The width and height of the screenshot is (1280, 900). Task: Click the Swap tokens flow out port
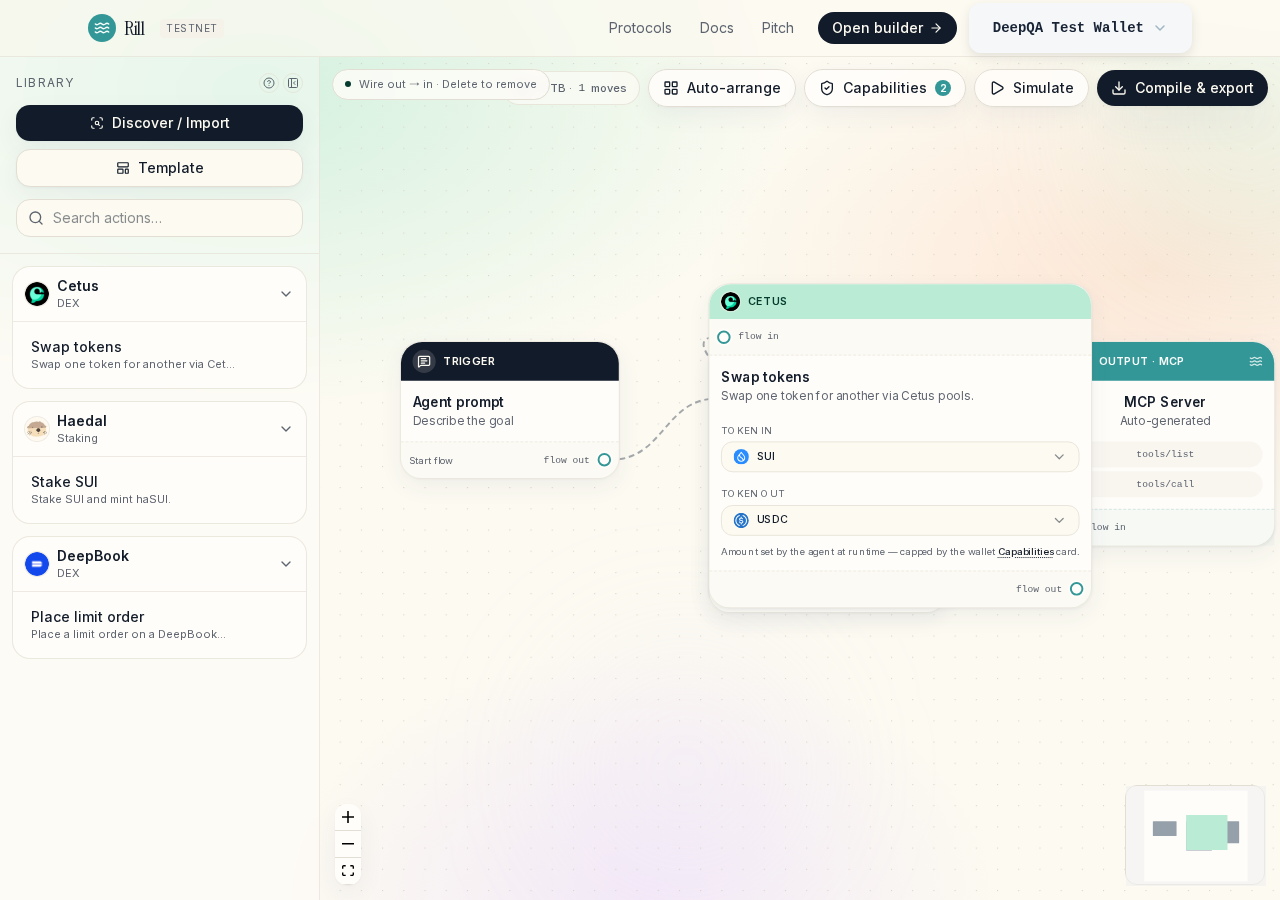tap(1076, 589)
